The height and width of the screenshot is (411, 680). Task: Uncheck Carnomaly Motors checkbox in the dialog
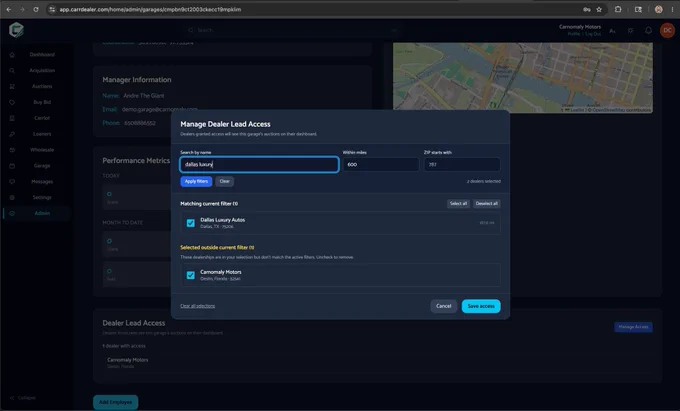[x=190, y=275]
